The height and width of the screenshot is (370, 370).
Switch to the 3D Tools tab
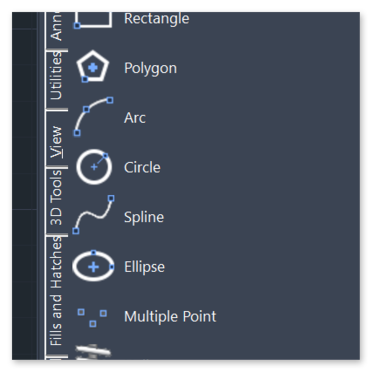(x=56, y=197)
